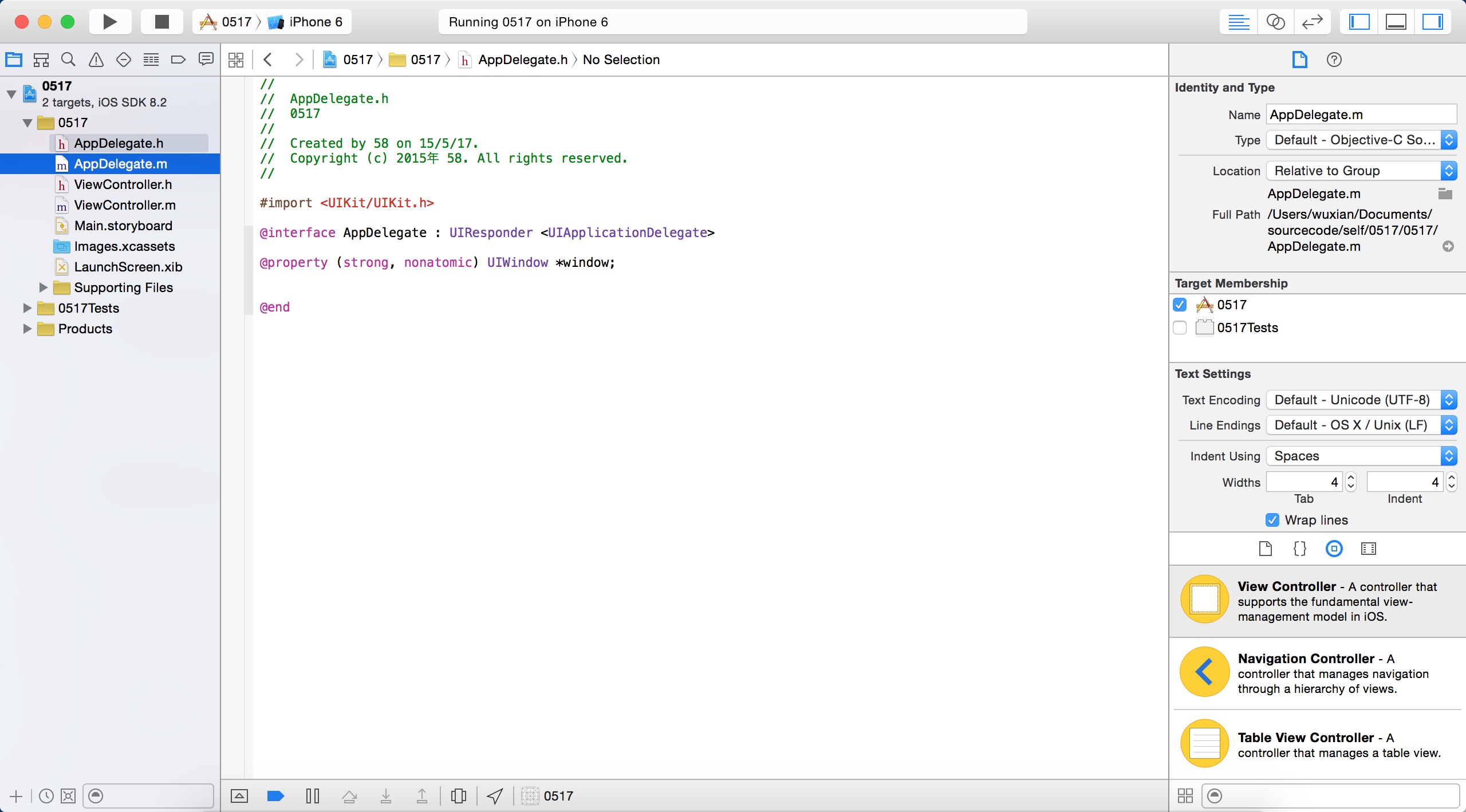Toggle the Wrap lines checkbox
Image resolution: width=1466 pixels, height=812 pixels.
tap(1272, 520)
